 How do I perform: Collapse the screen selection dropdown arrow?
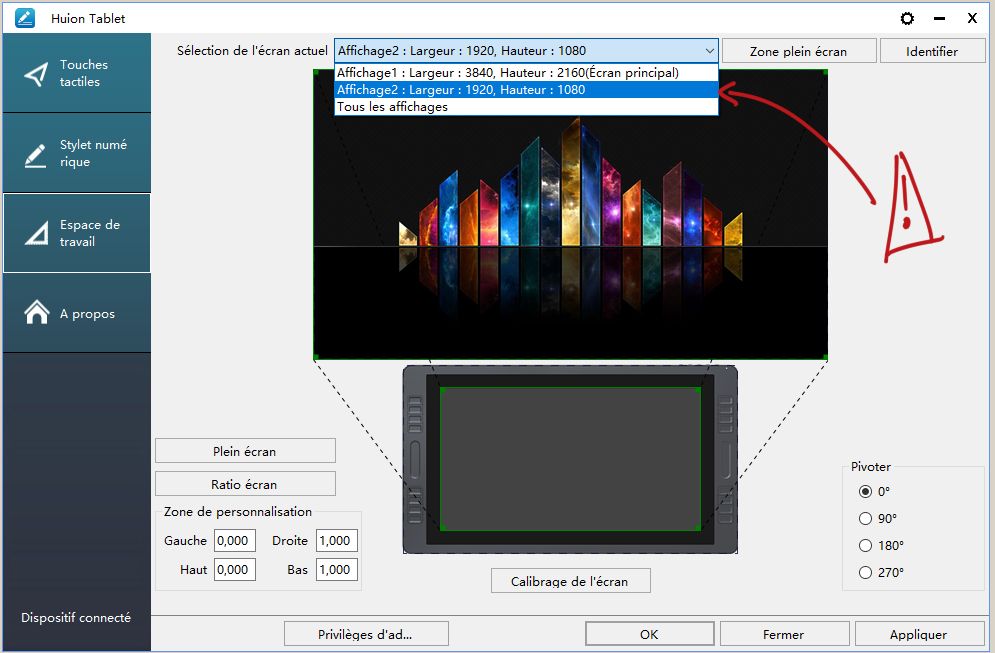coord(709,51)
